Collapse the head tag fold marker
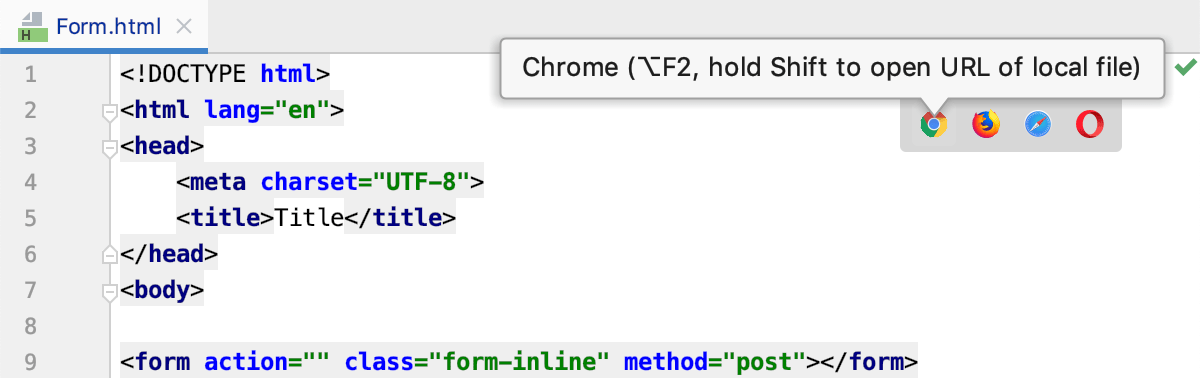Image resolution: width=1200 pixels, height=378 pixels. coord(110,148)
